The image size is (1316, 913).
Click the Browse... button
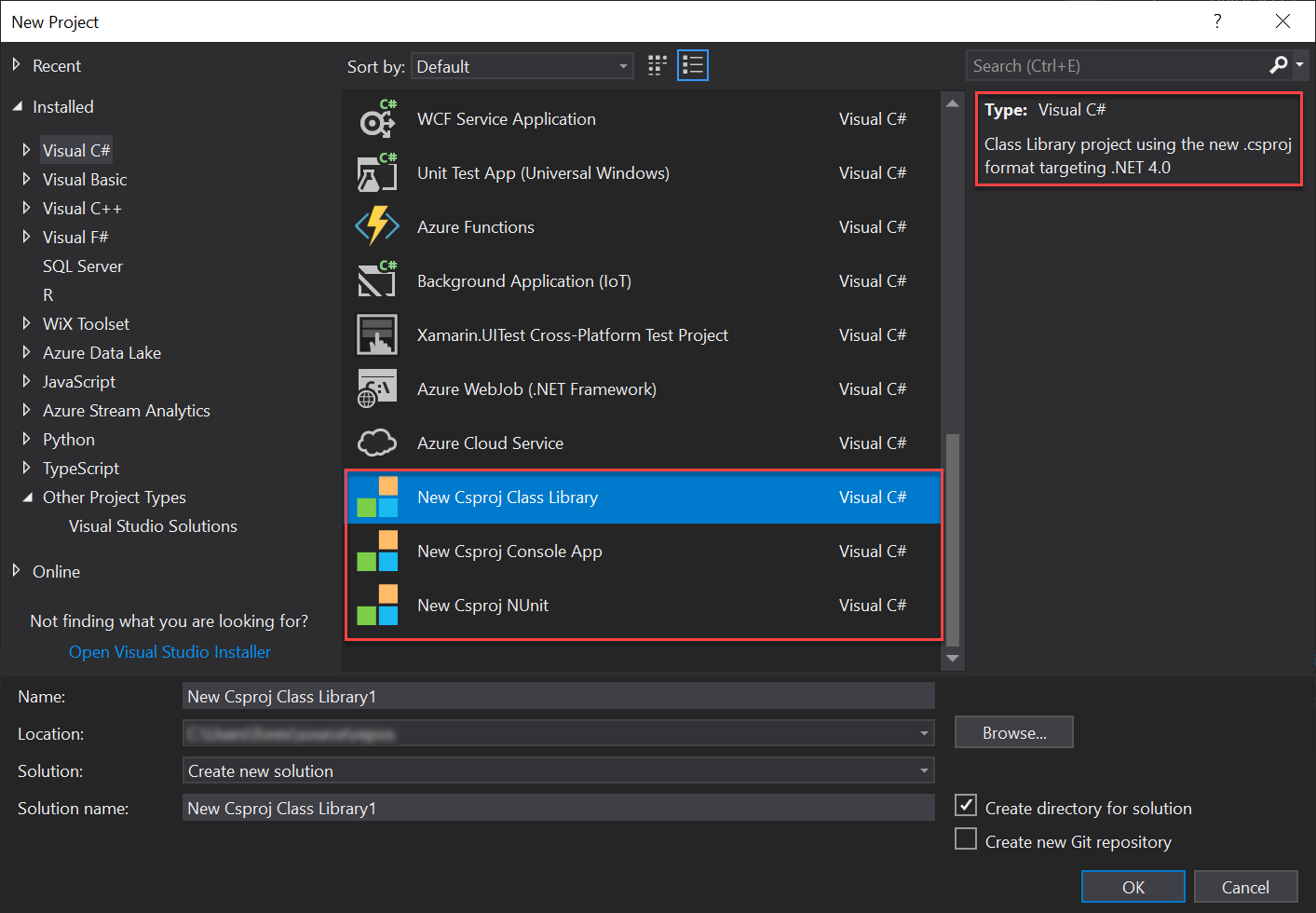pyautogui.click(x=1014, y=732)
